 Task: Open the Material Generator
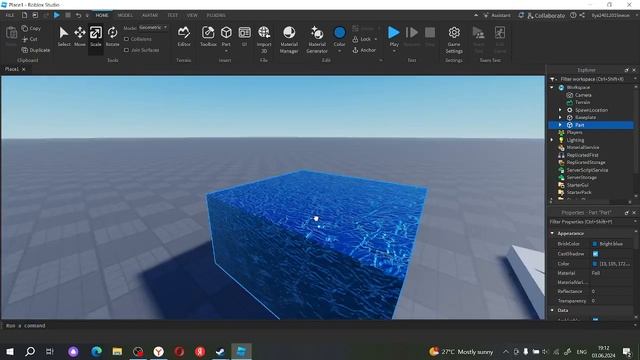pos(317,40)
